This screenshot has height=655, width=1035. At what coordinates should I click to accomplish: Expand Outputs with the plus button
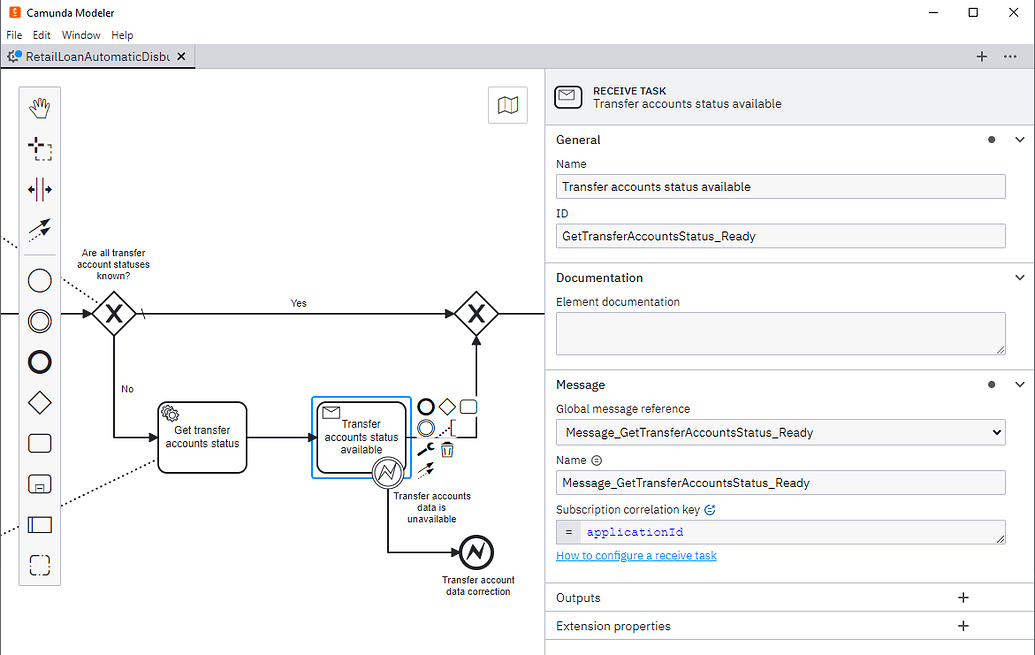[963, 597]
